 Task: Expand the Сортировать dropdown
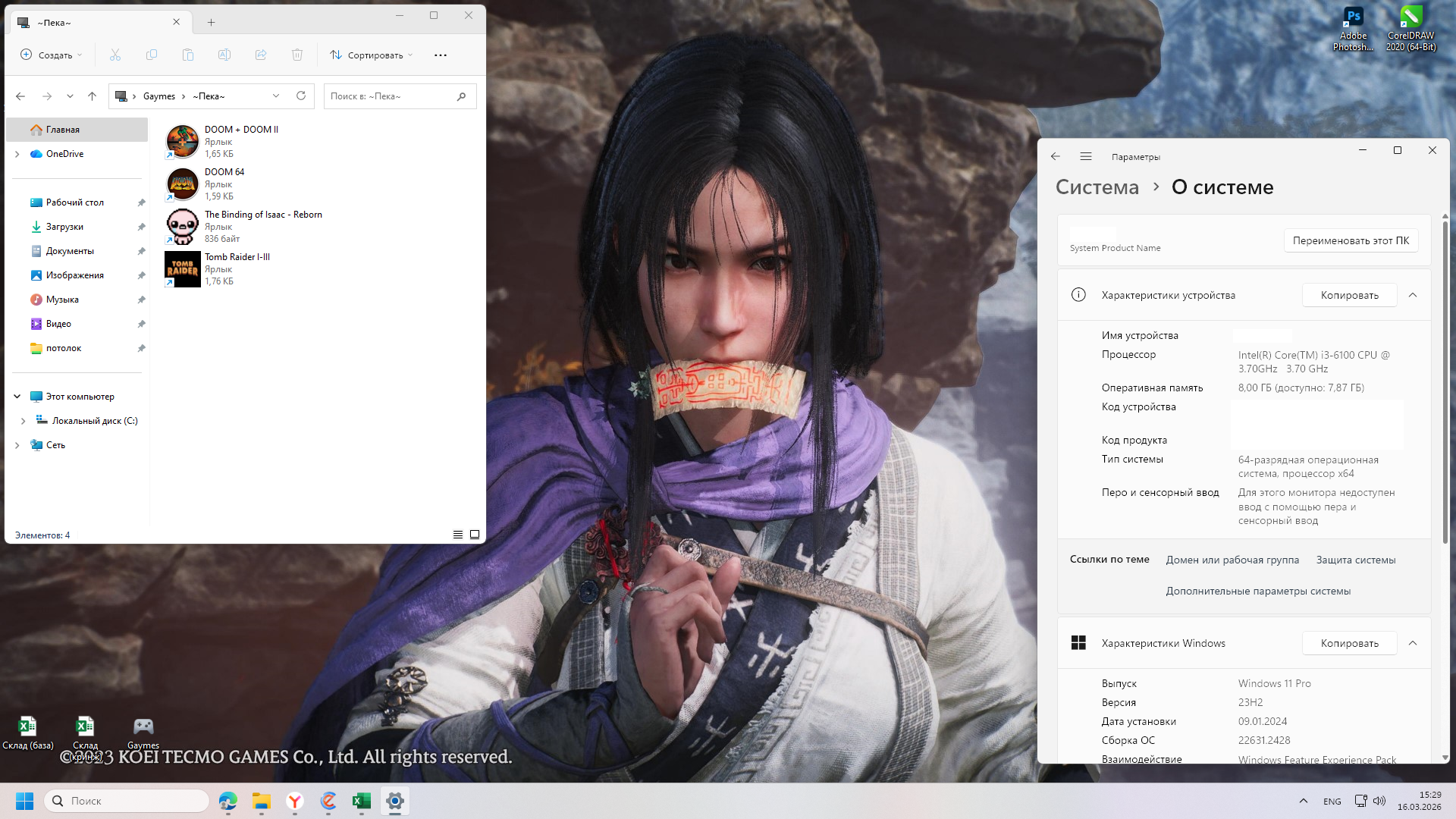tap(372, 55)
